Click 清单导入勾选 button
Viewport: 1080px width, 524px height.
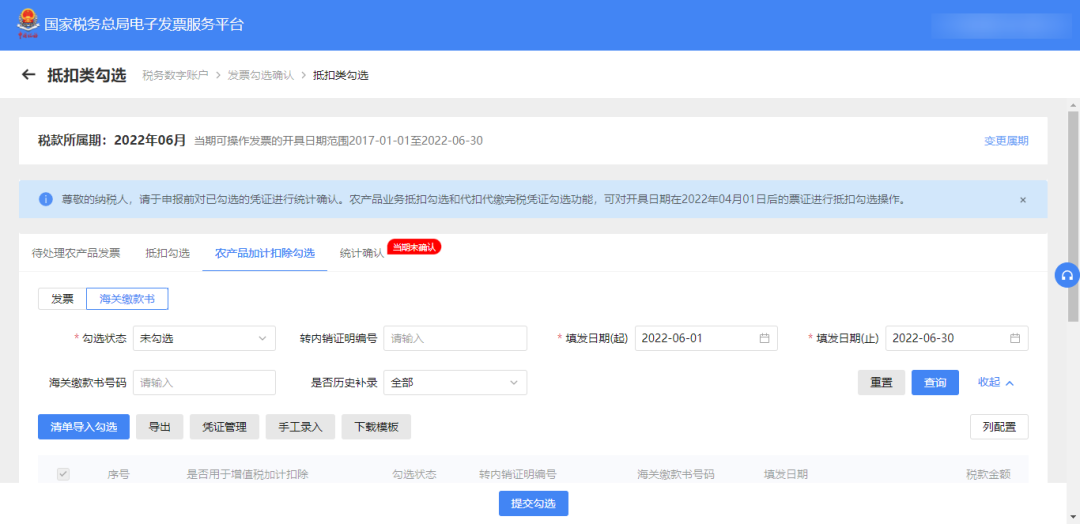pos(83,427)
